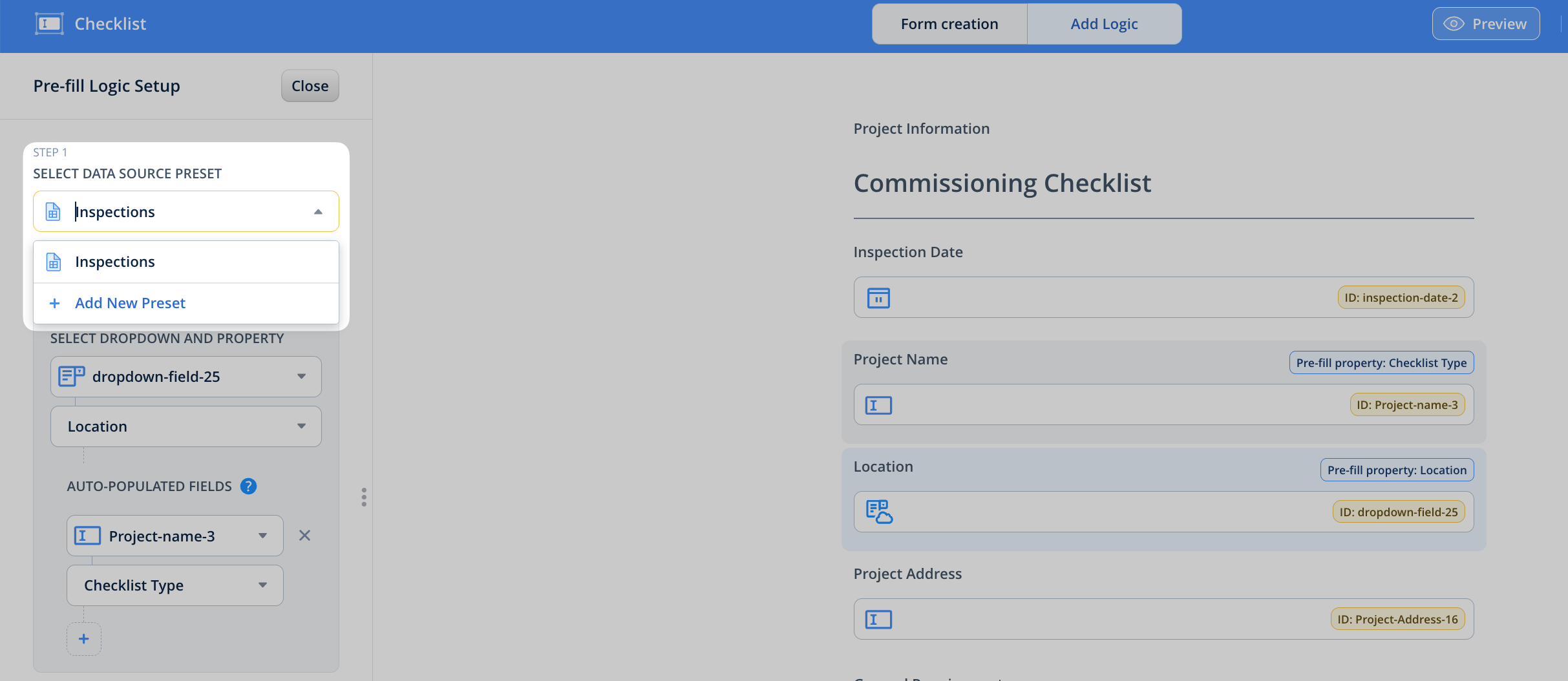Click the three-dot panel resize handle
Screen dimensions: 1568x681
coord(364,497)
